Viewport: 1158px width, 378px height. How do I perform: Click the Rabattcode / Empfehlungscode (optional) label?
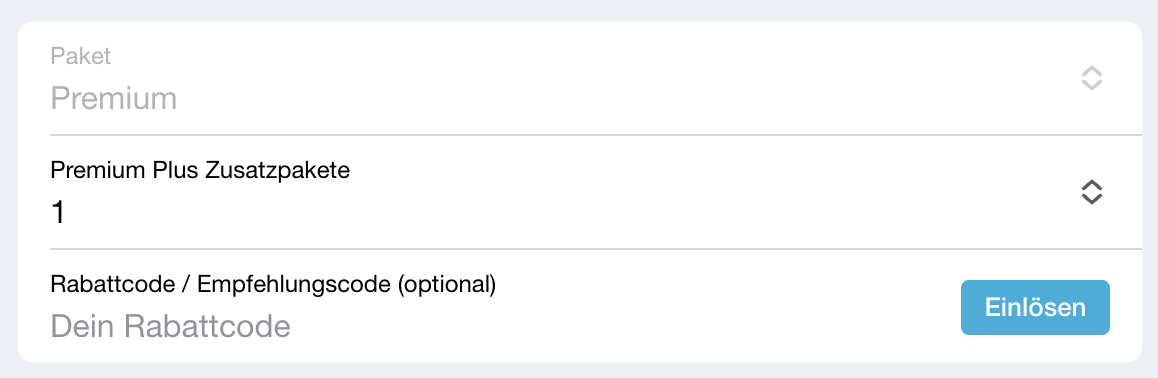(x=273, y=285)
